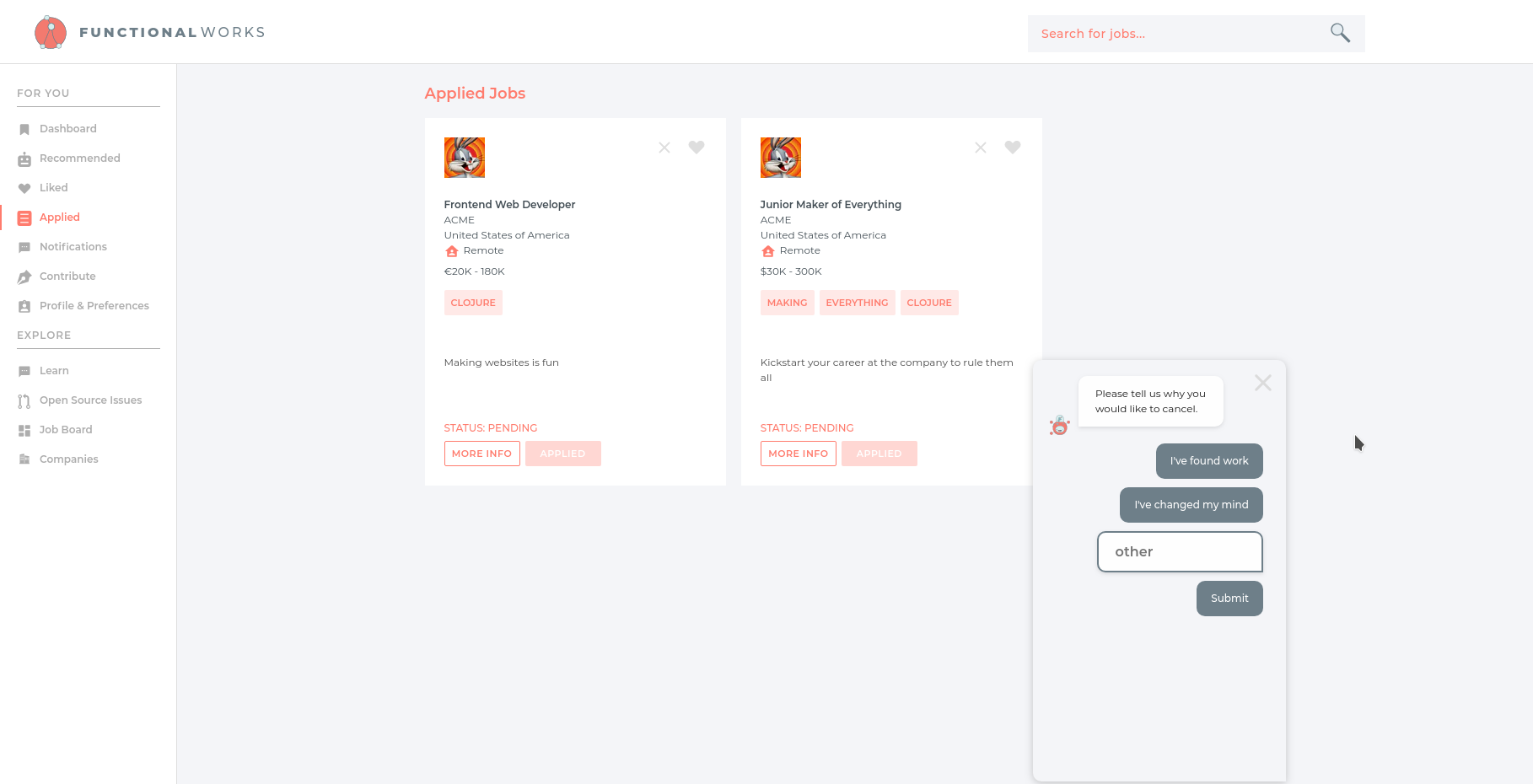This screenshot has height=784, width=1533.
Task: Go to the Job Board
Action: pyautogui.click(x=66, y=430)
